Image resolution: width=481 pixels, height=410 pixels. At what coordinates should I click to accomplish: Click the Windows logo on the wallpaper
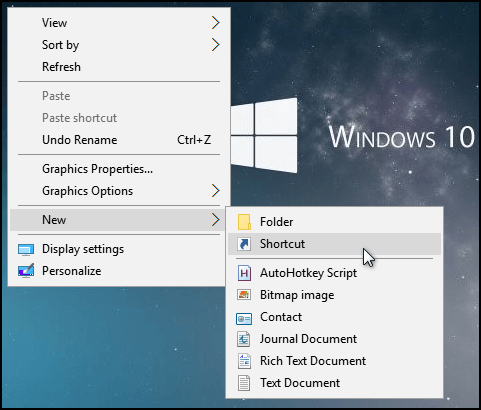(264, 135)
